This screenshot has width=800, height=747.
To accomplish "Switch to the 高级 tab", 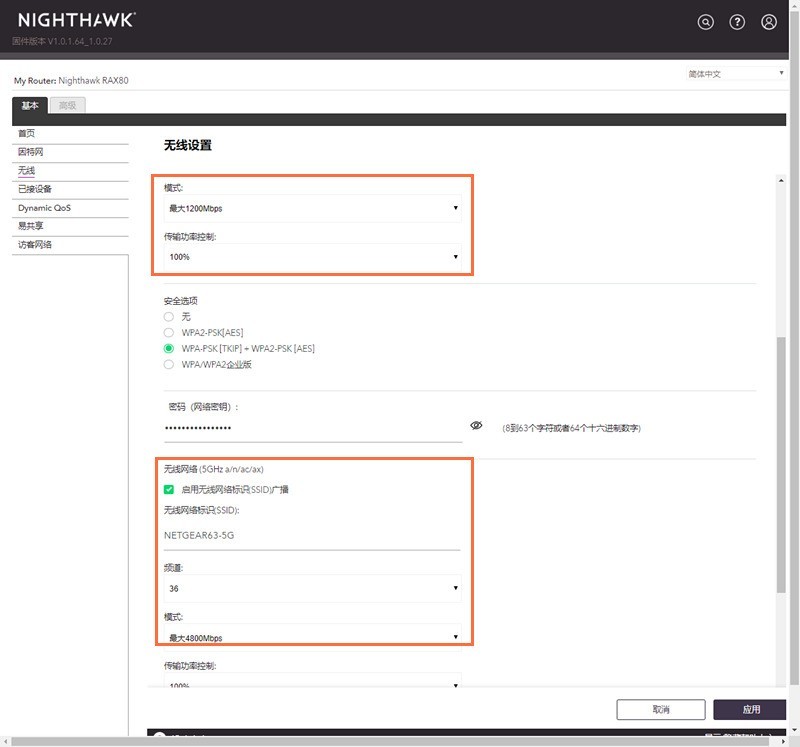I will point(67,105).
